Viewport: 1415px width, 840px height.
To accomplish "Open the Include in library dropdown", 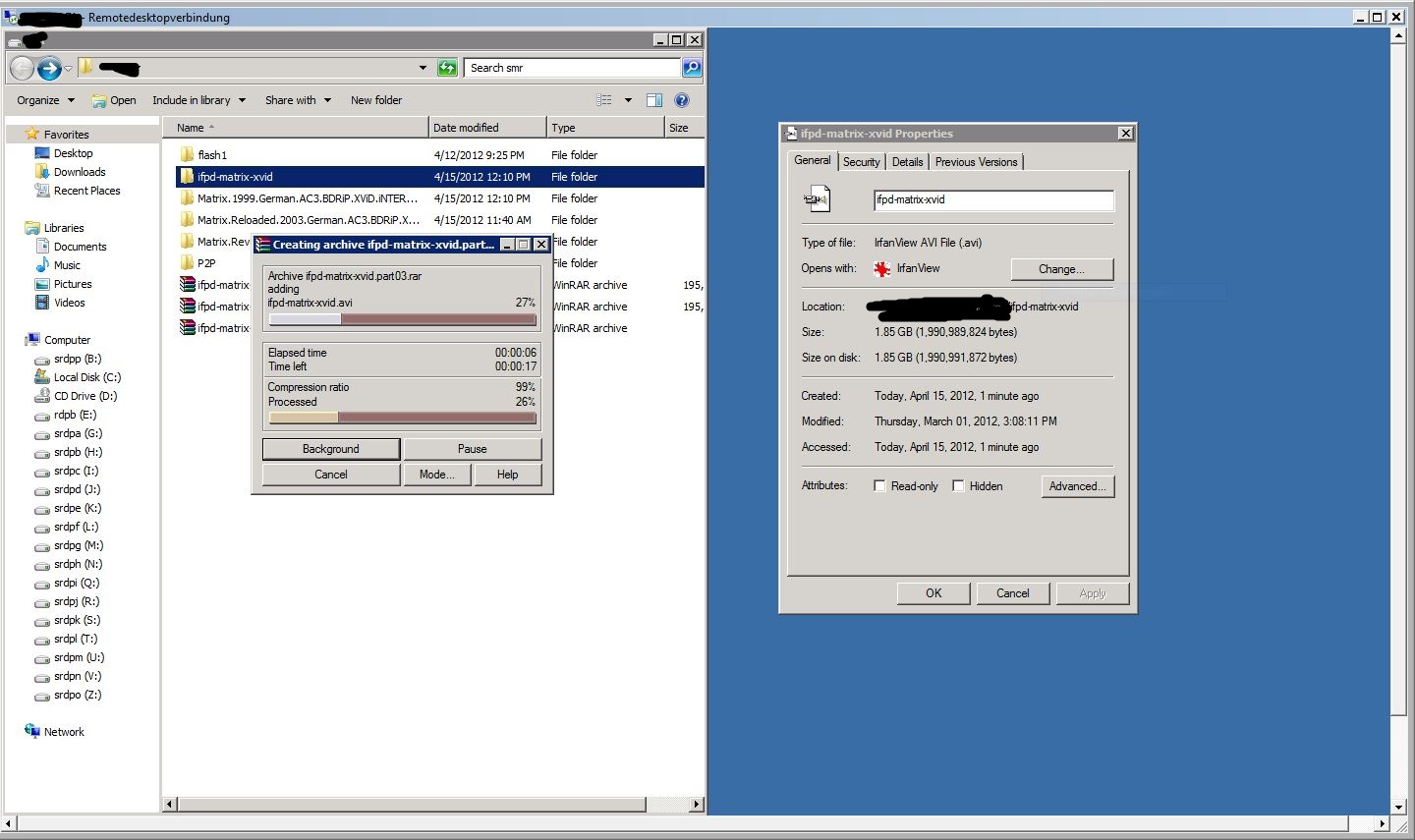I will [x=198, y=100].
